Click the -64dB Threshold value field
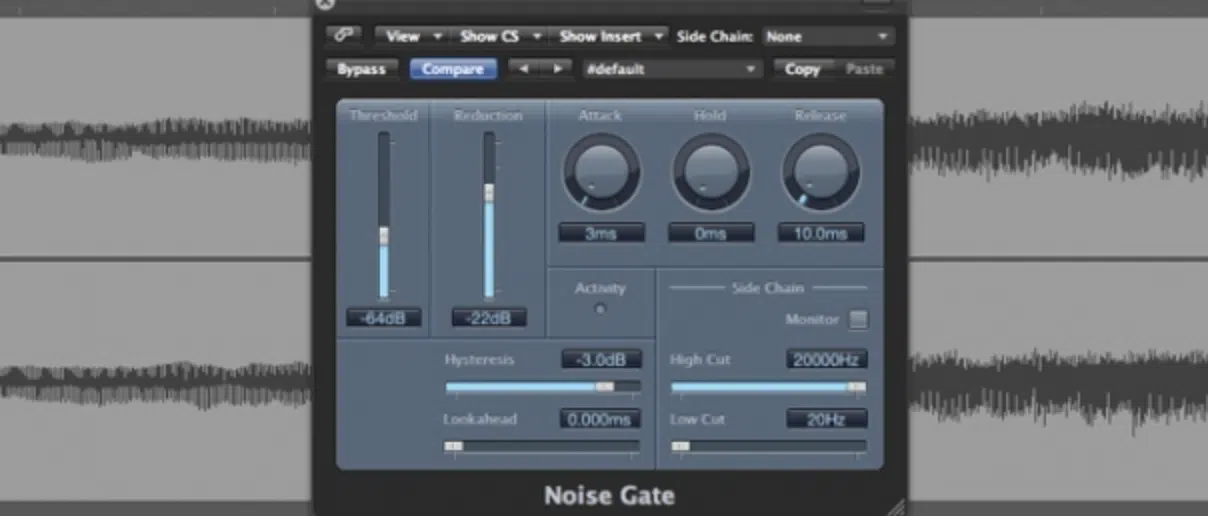This screenshot has height=516, width=1208. [x=384, y=318]
